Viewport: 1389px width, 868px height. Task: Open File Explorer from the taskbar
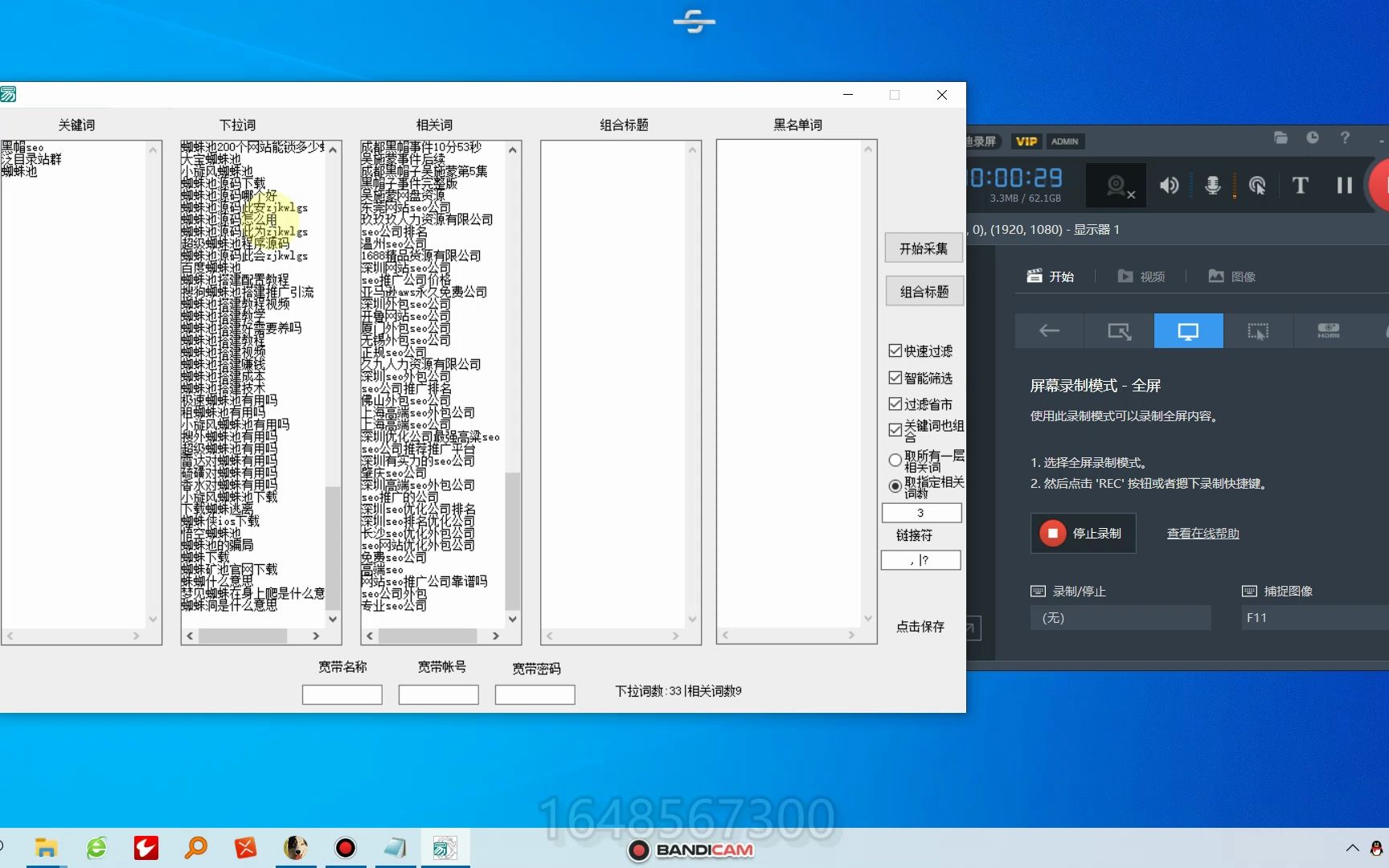coord(46,848)
